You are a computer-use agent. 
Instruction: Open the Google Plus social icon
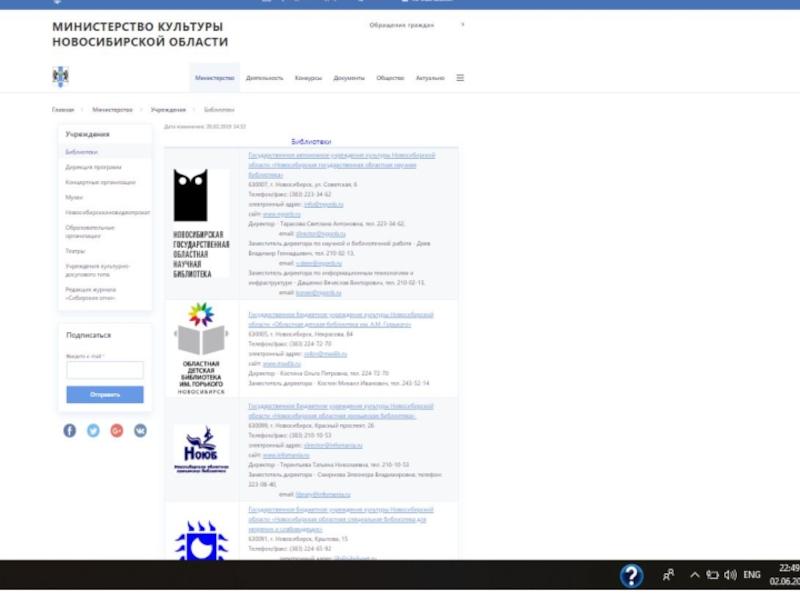point(117,430)
